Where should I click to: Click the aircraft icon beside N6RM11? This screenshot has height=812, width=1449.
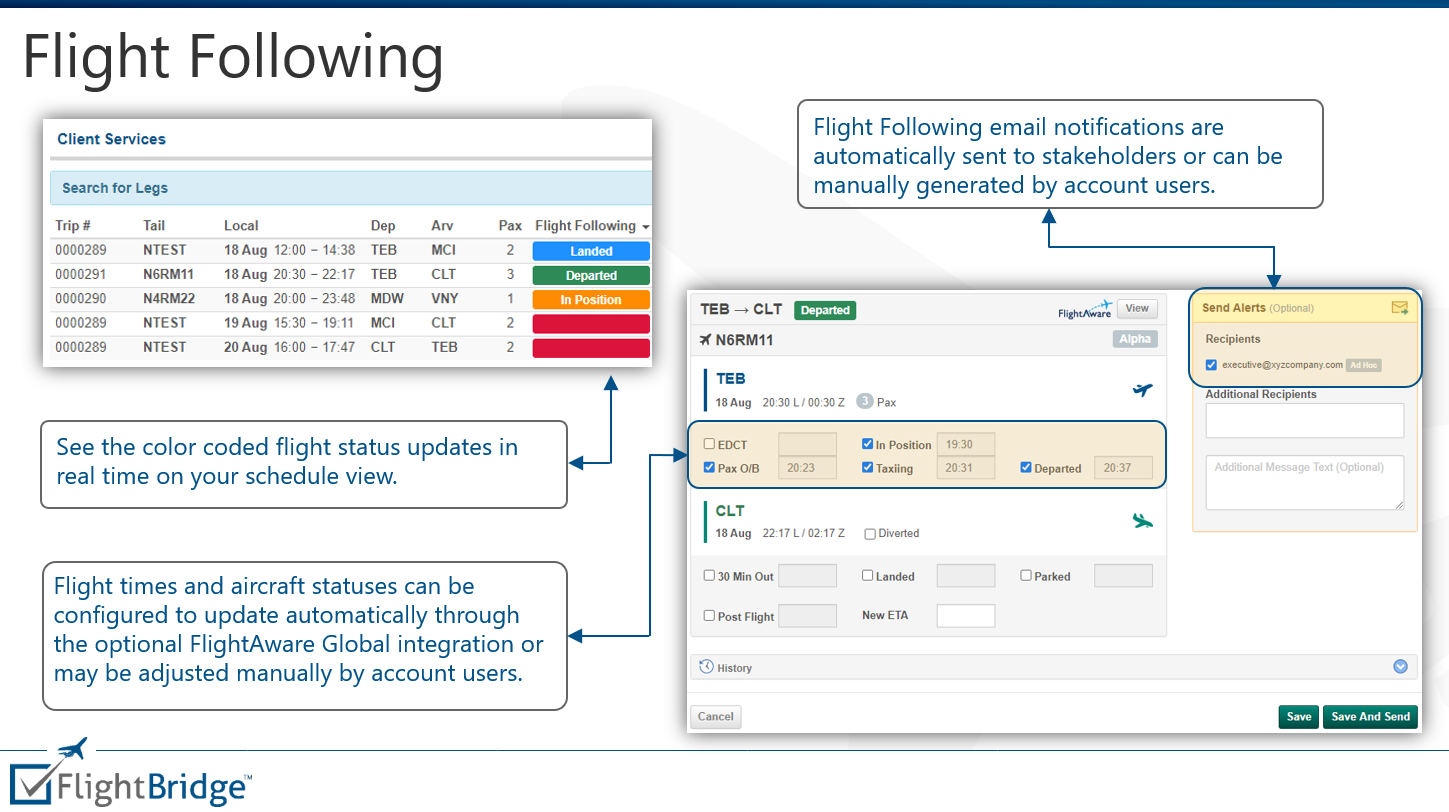tap(706, 339)
